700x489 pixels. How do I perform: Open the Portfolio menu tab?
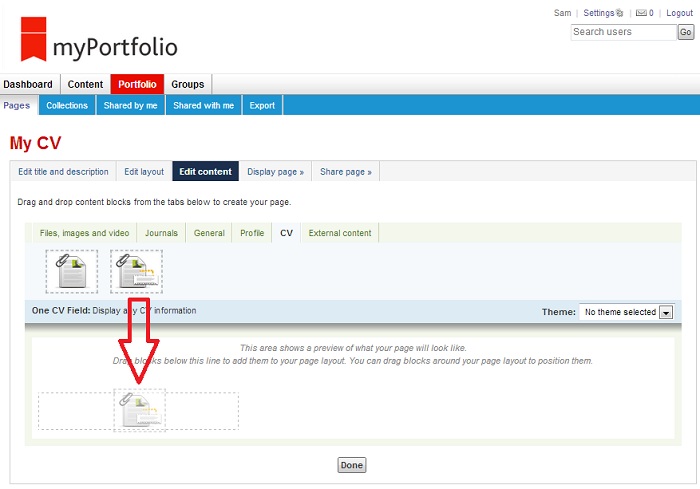pos(135,84)
